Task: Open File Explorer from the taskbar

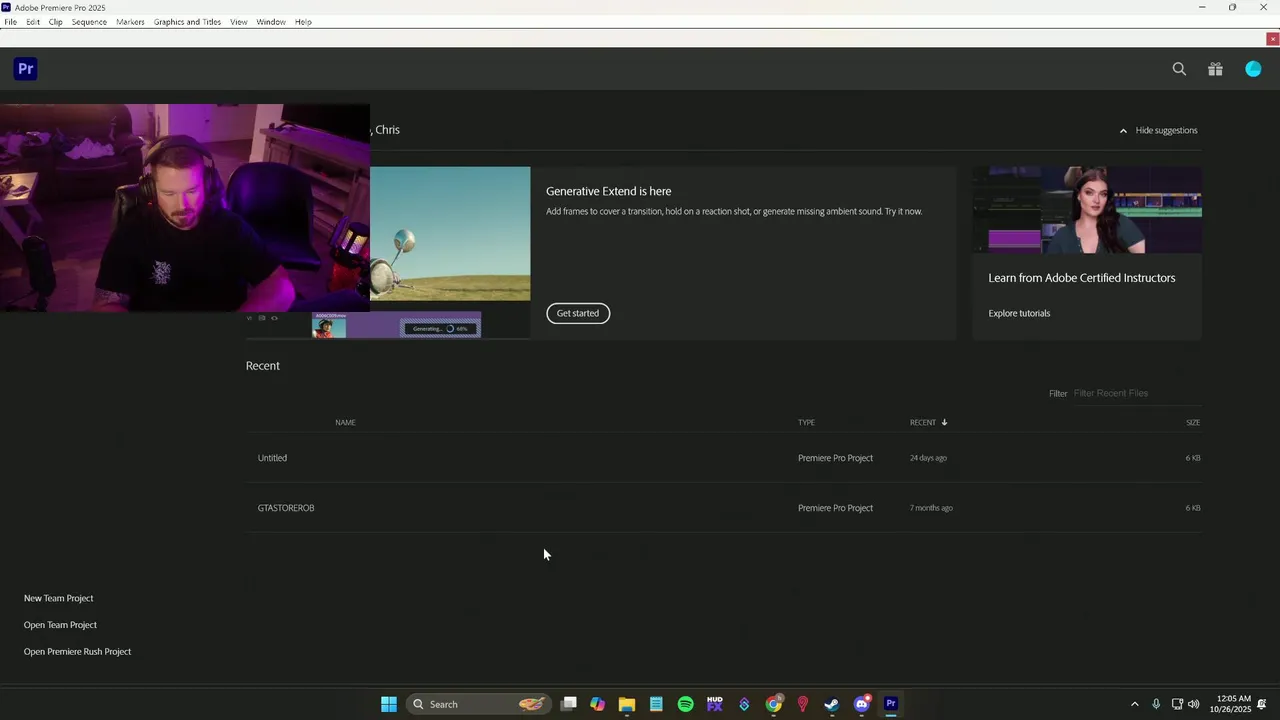Action: click(627, 704)
